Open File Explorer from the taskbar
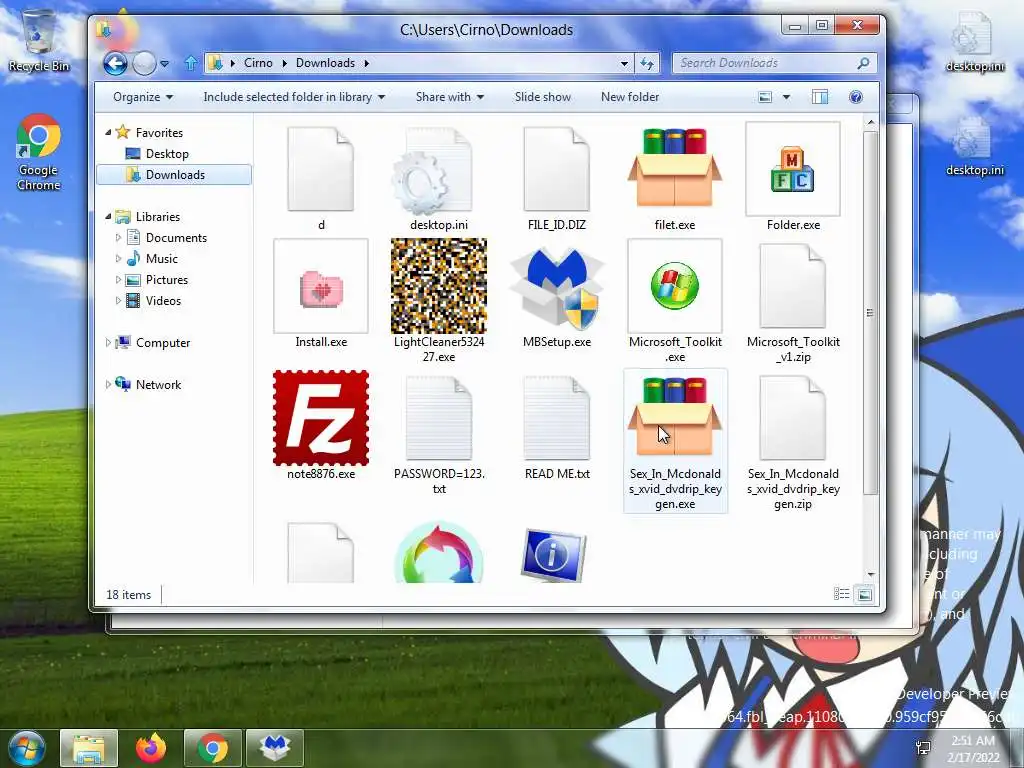The height and width of the screenshot is (768, 1024). point(89,748)
